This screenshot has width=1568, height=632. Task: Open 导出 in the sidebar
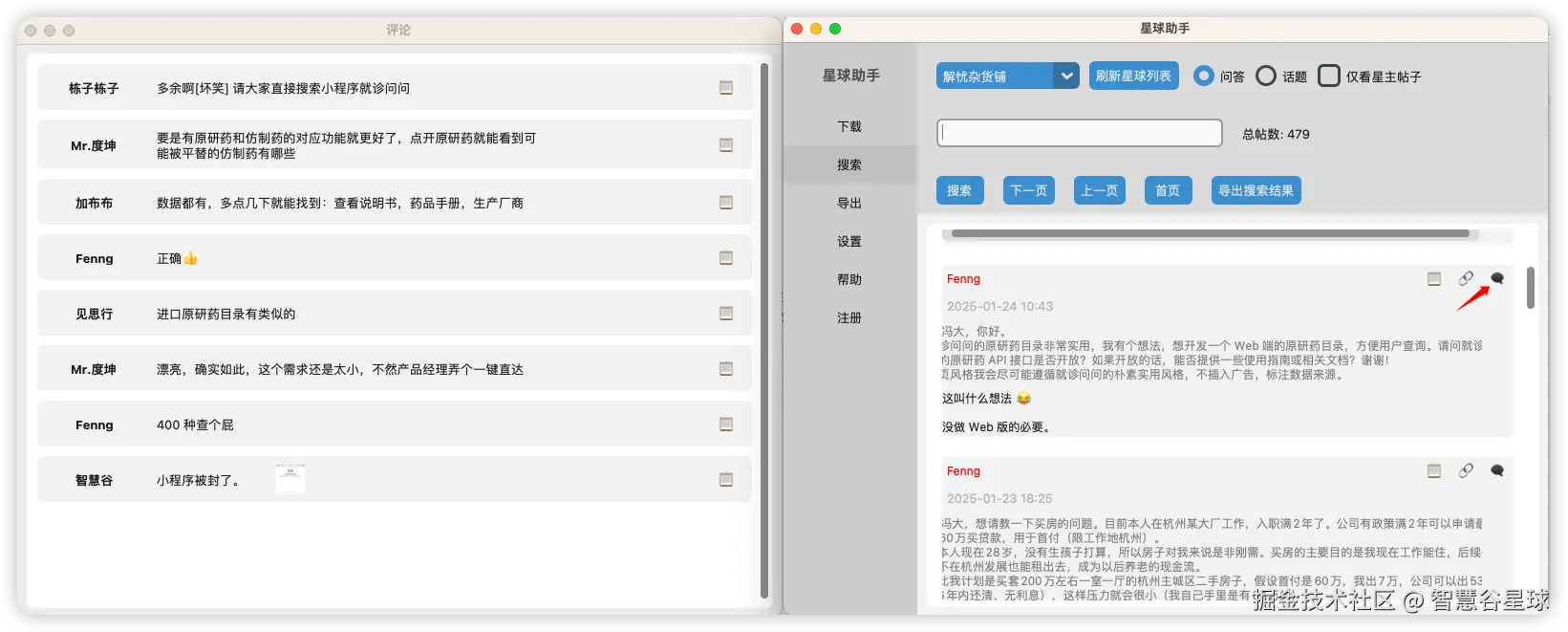tap(849, 203)
